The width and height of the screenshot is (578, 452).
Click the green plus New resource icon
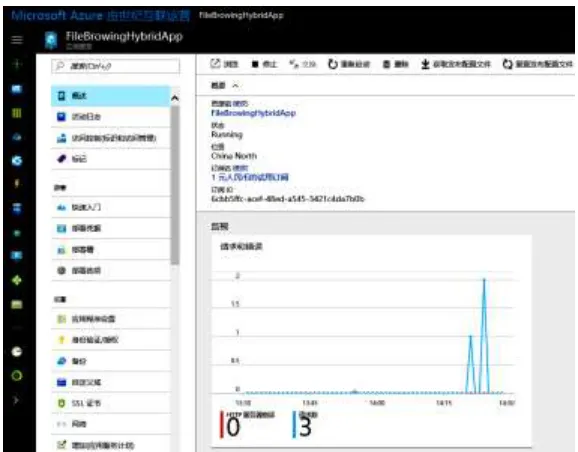pyautogui.click(x=17, y=64)
